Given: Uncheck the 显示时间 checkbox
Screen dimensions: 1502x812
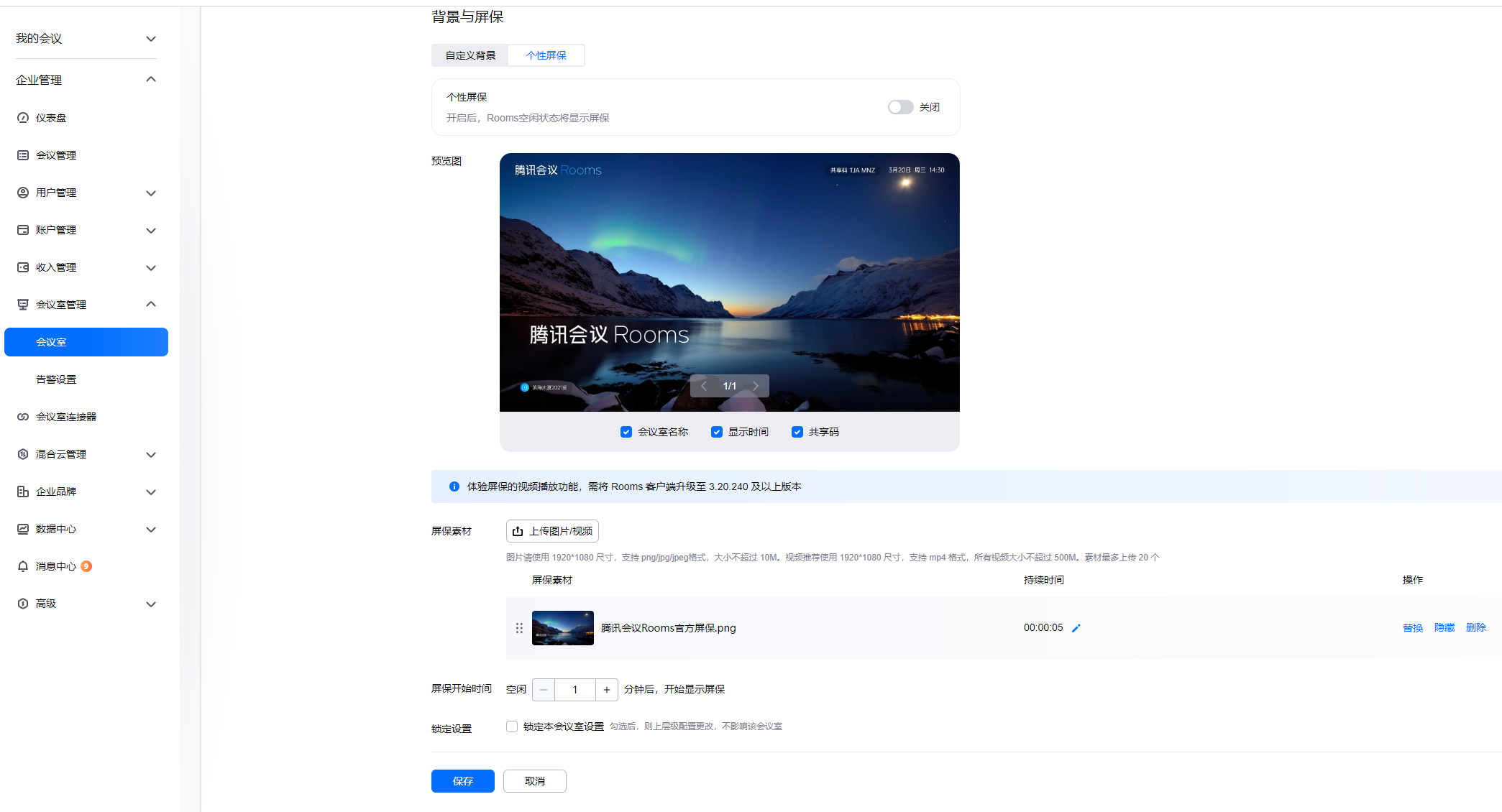Looking at the screenshot, I should coord(717,432).
